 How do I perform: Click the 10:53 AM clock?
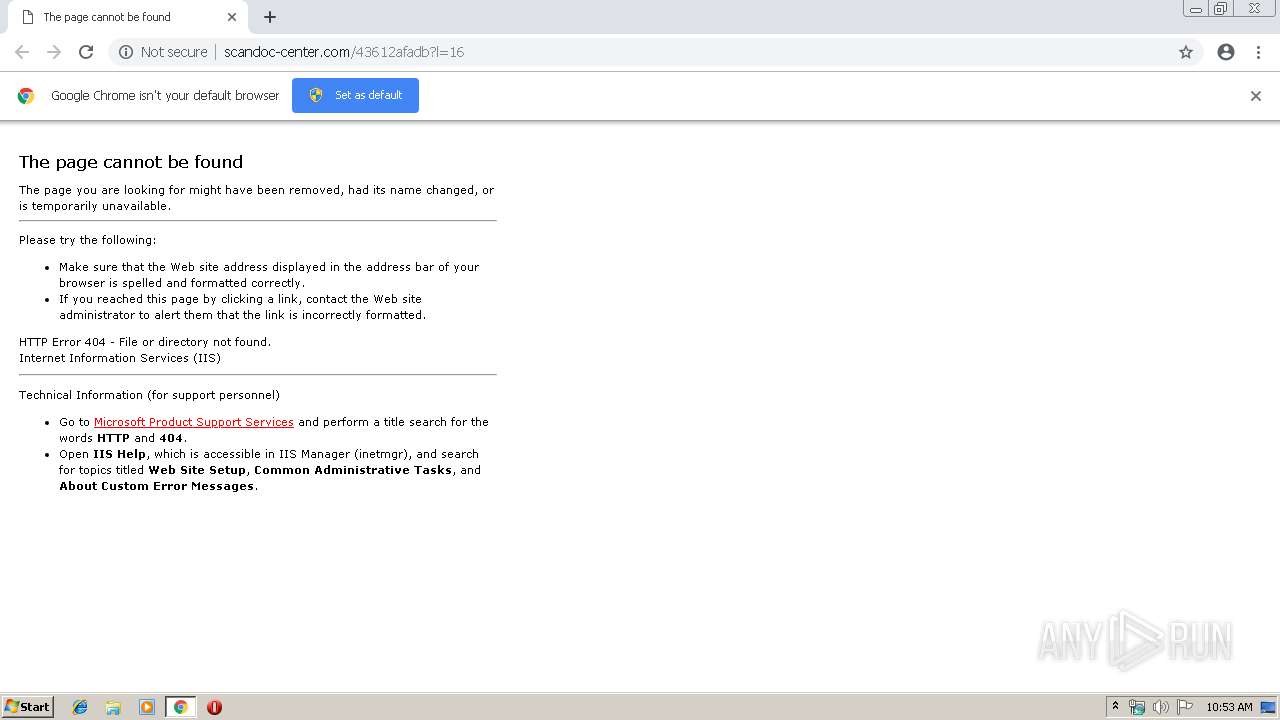click(1229, 707)
